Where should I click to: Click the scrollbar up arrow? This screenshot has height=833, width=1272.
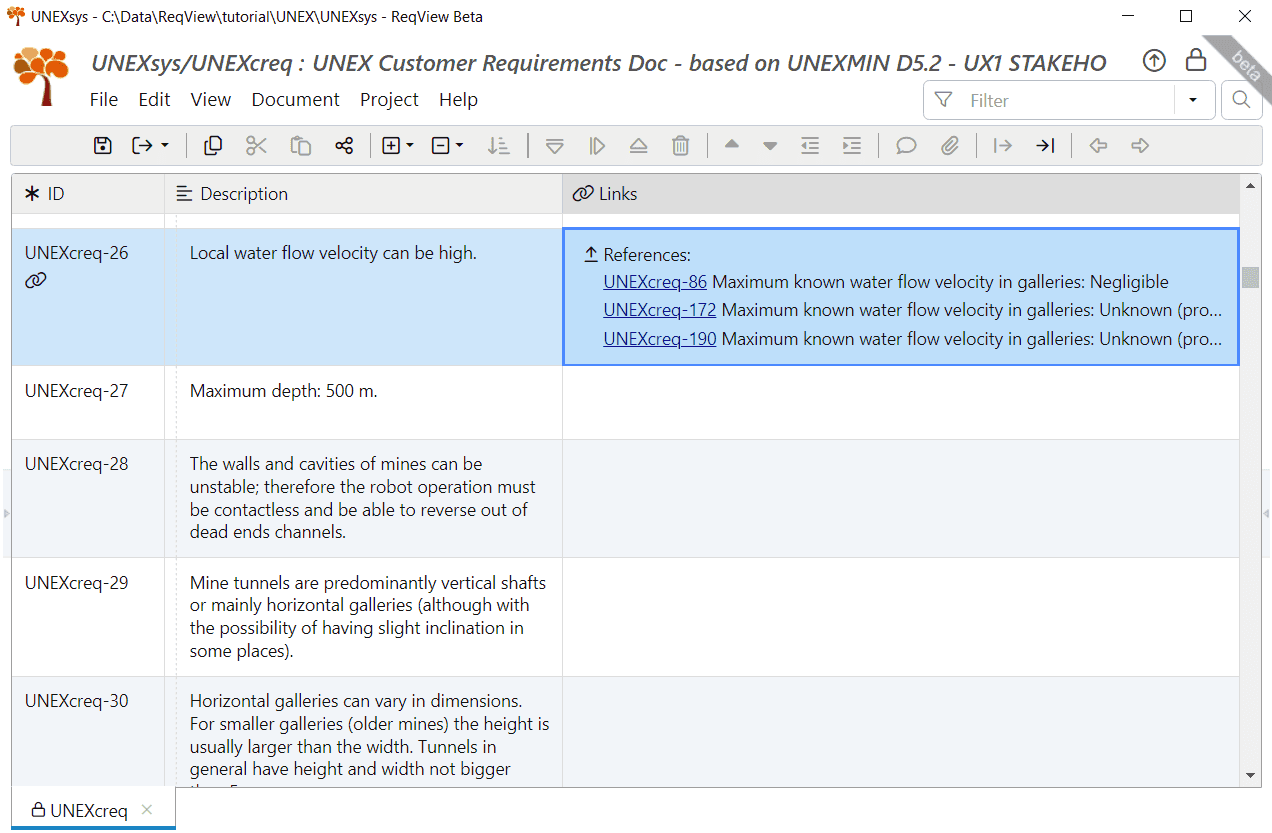1250,185
